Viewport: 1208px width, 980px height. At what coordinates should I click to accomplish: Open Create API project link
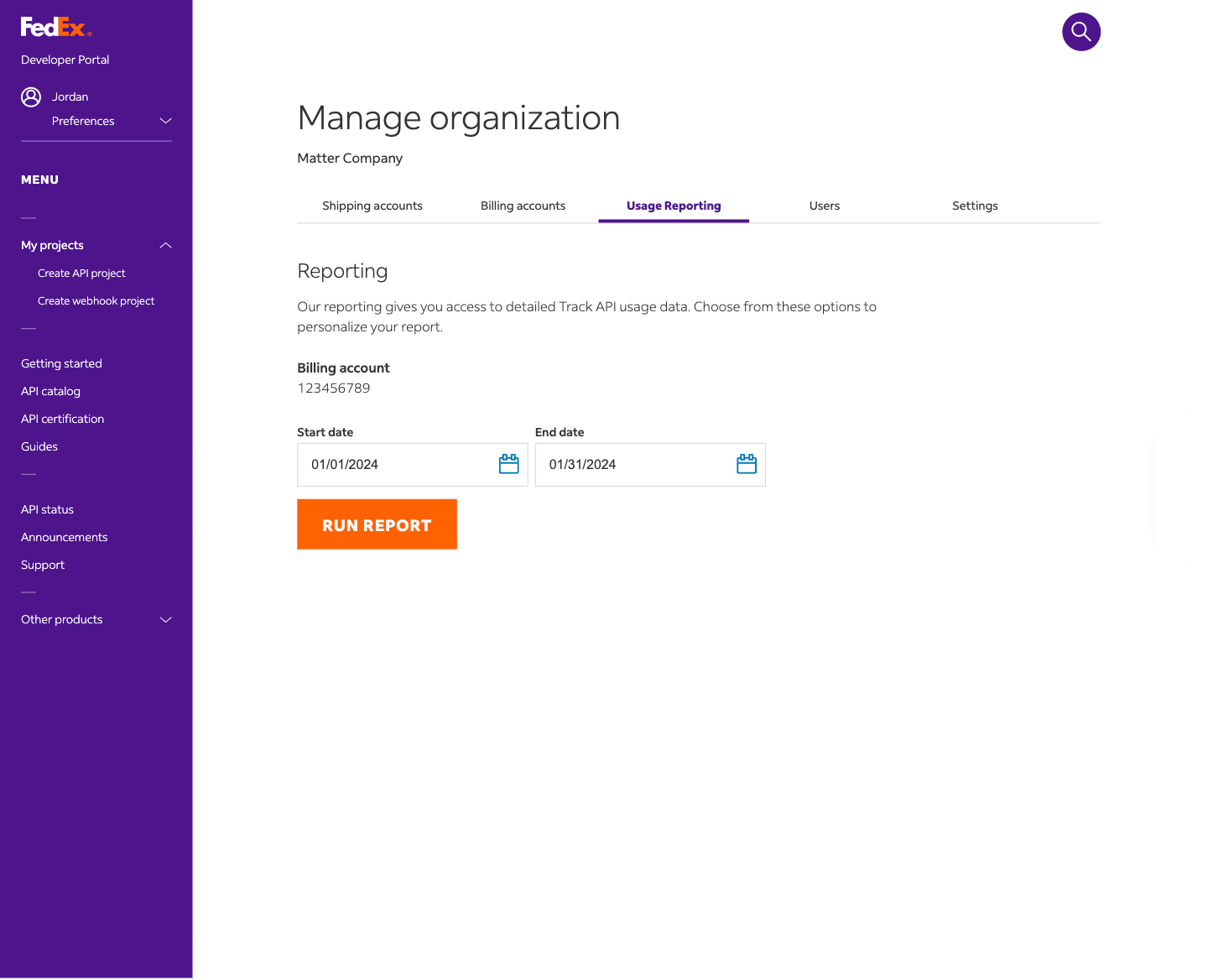point(81,274)
